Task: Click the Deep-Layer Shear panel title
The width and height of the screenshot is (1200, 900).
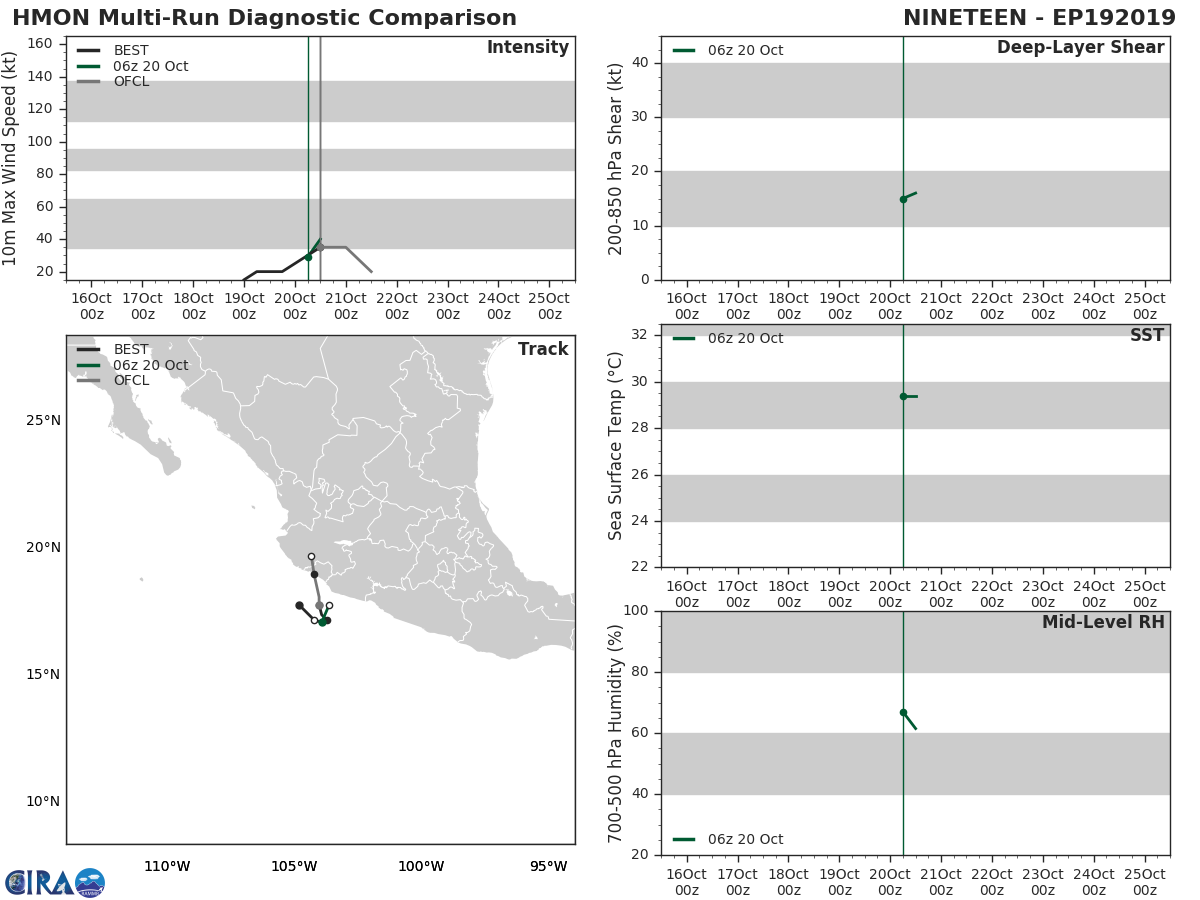Action: pos(1081,48)
